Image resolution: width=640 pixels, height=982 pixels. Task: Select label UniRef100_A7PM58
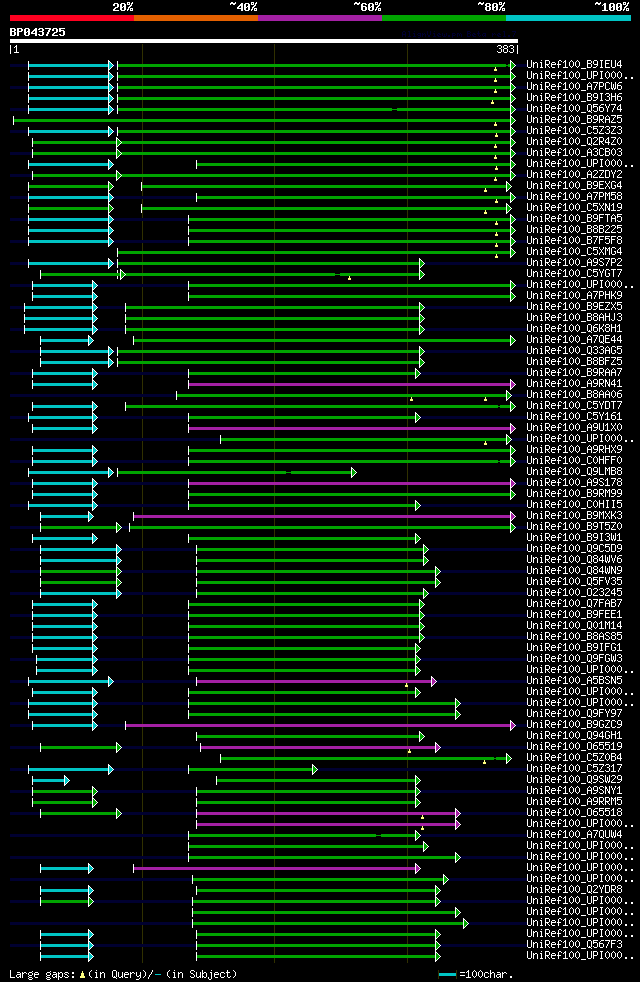coord(574,197)
